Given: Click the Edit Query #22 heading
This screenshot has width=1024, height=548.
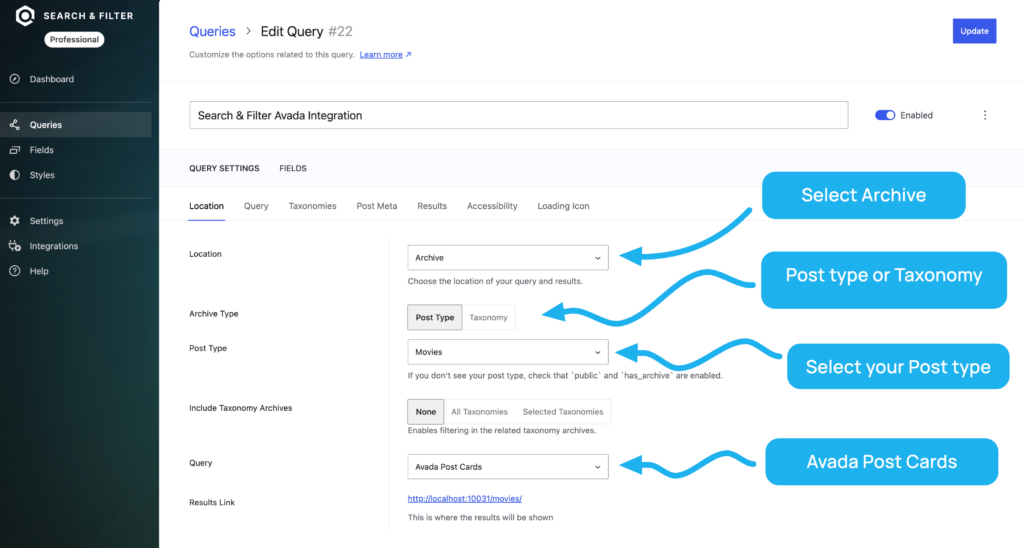Looking at the screenshot, I should tap(306, 31).
